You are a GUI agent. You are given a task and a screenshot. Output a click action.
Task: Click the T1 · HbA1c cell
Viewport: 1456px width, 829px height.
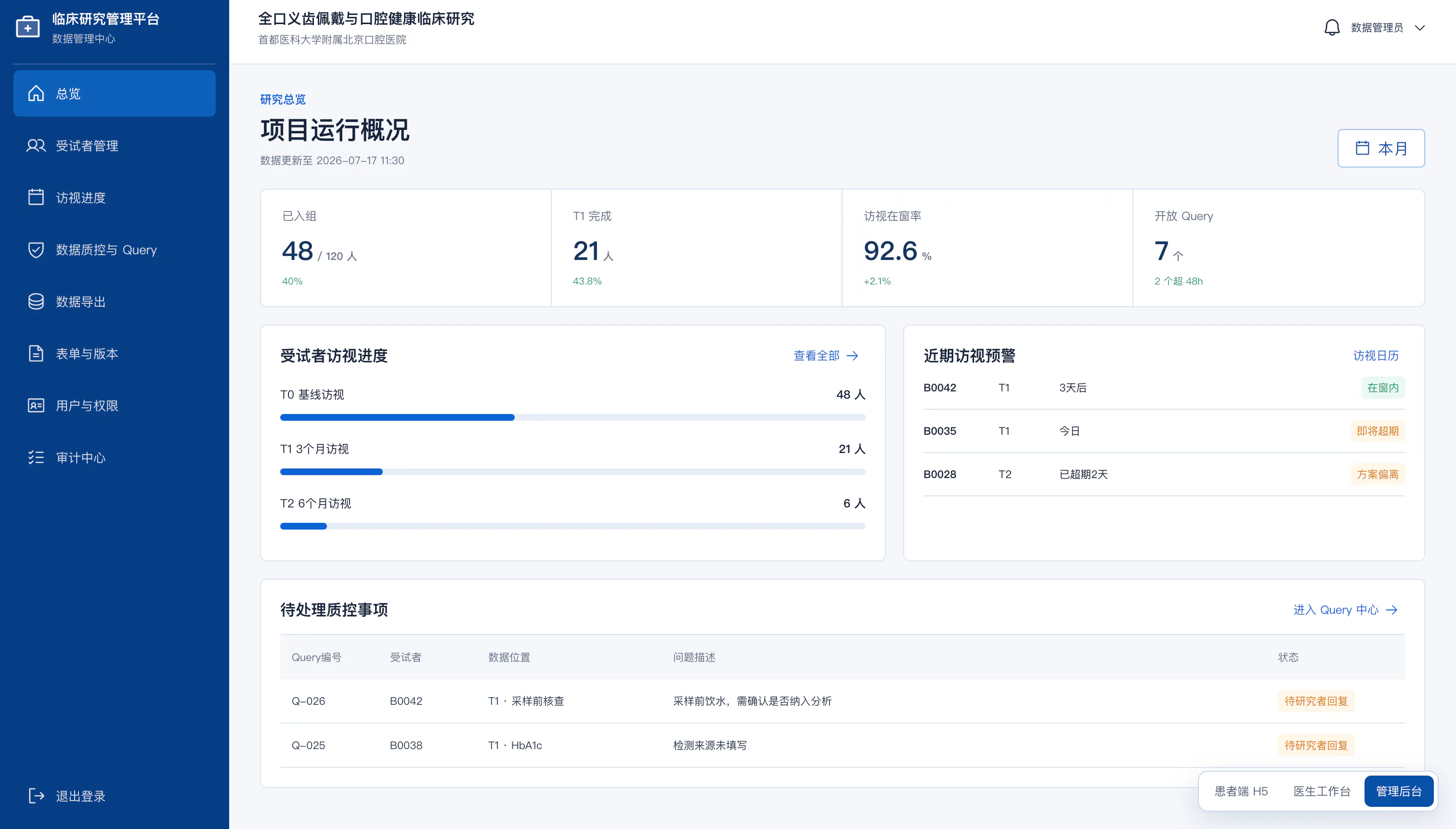pos(515,745)
